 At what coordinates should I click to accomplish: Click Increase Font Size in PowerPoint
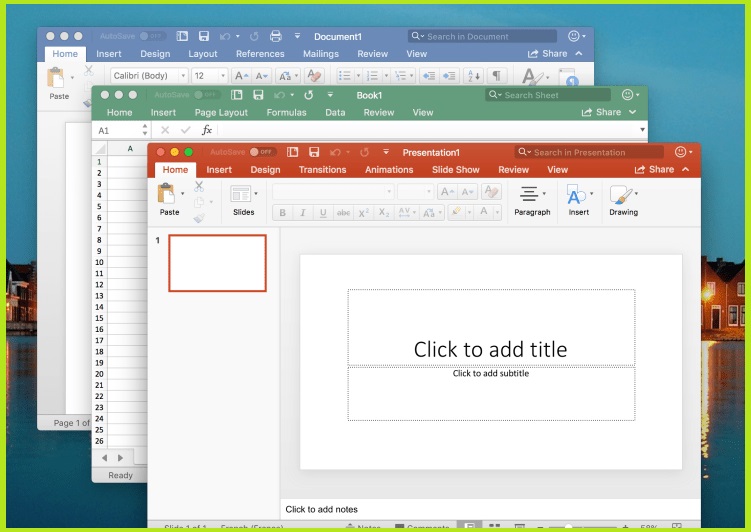click(x=447, y=192)
